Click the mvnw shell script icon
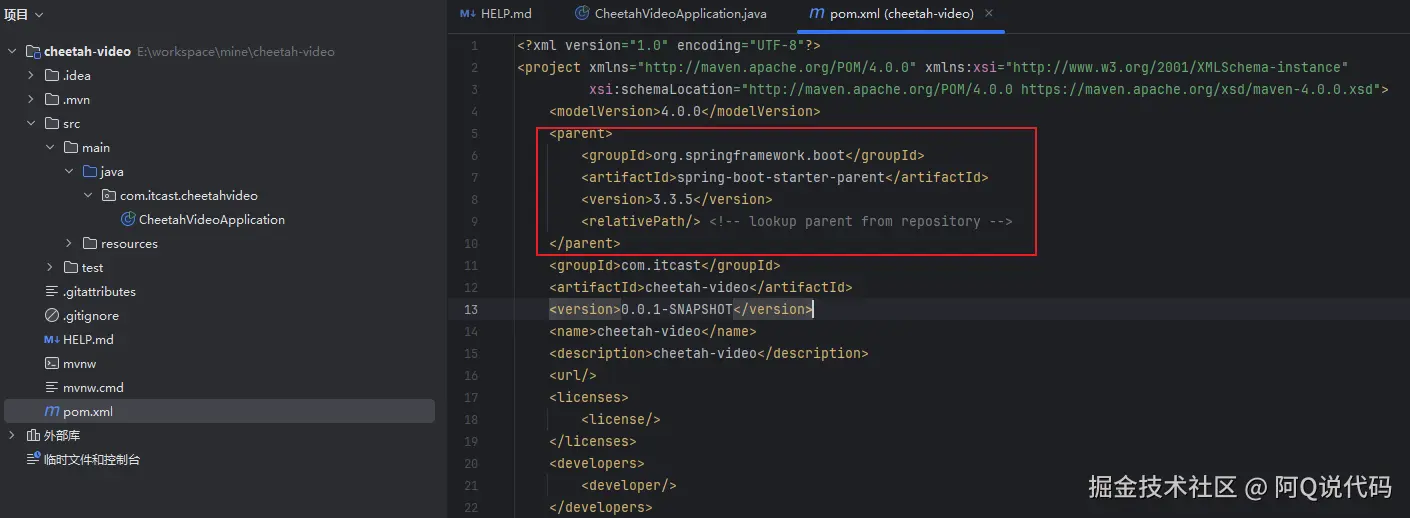 (52, 364)
